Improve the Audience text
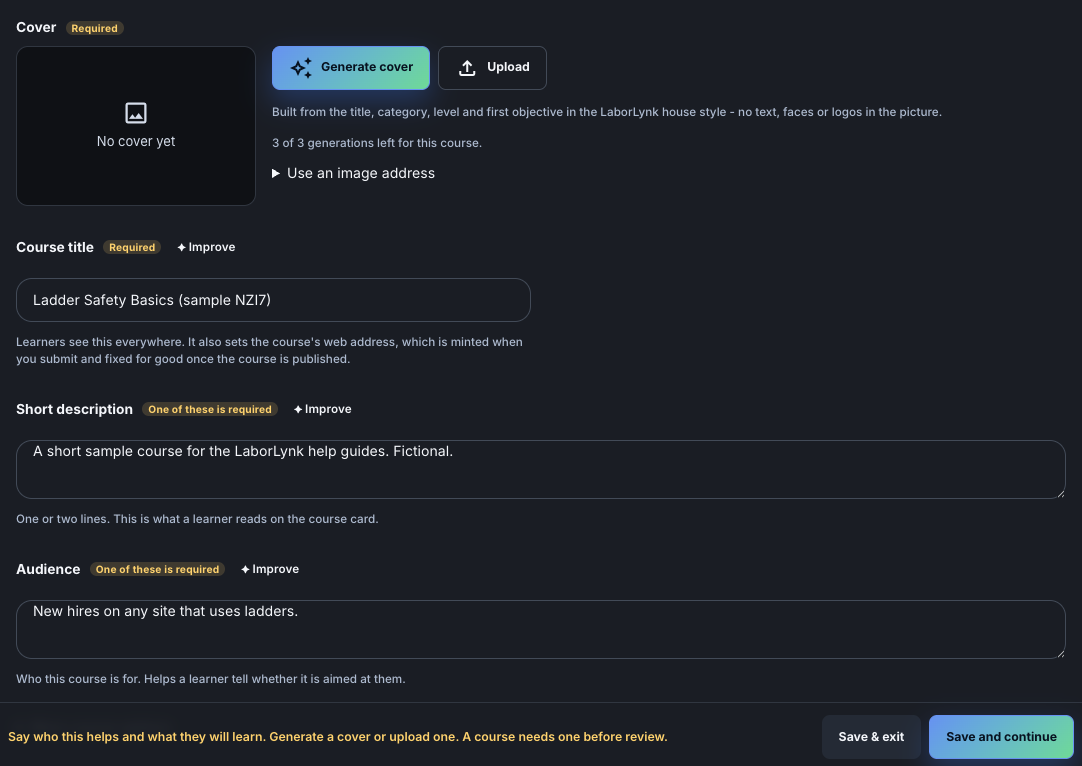This screenshot has width=1082, height=766. point(270,569)
